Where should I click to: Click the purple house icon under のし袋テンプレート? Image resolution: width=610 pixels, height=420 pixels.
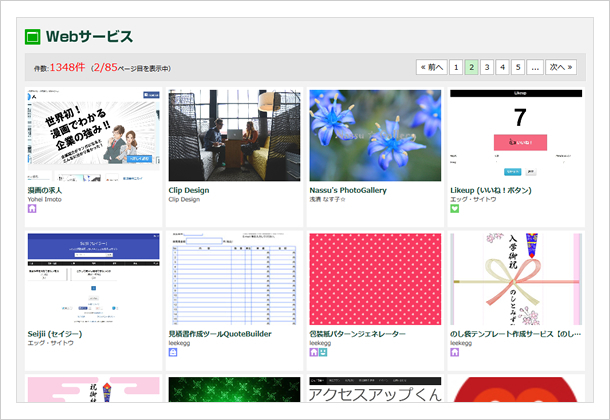(454, 352)
